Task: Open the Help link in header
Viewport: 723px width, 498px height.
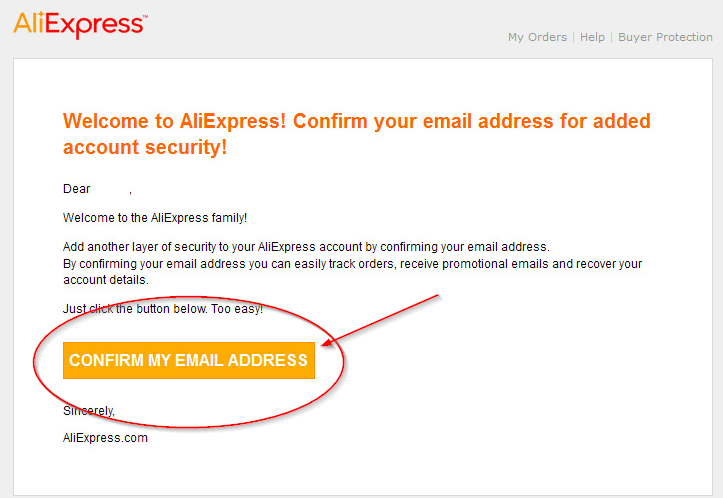Action: pyautogui.click(x=592, y=37)
